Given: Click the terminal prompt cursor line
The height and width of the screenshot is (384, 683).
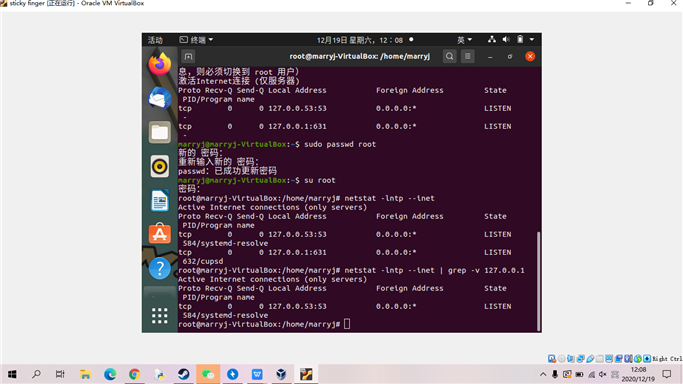Looking at the screenshot, I should coord(263,324).
